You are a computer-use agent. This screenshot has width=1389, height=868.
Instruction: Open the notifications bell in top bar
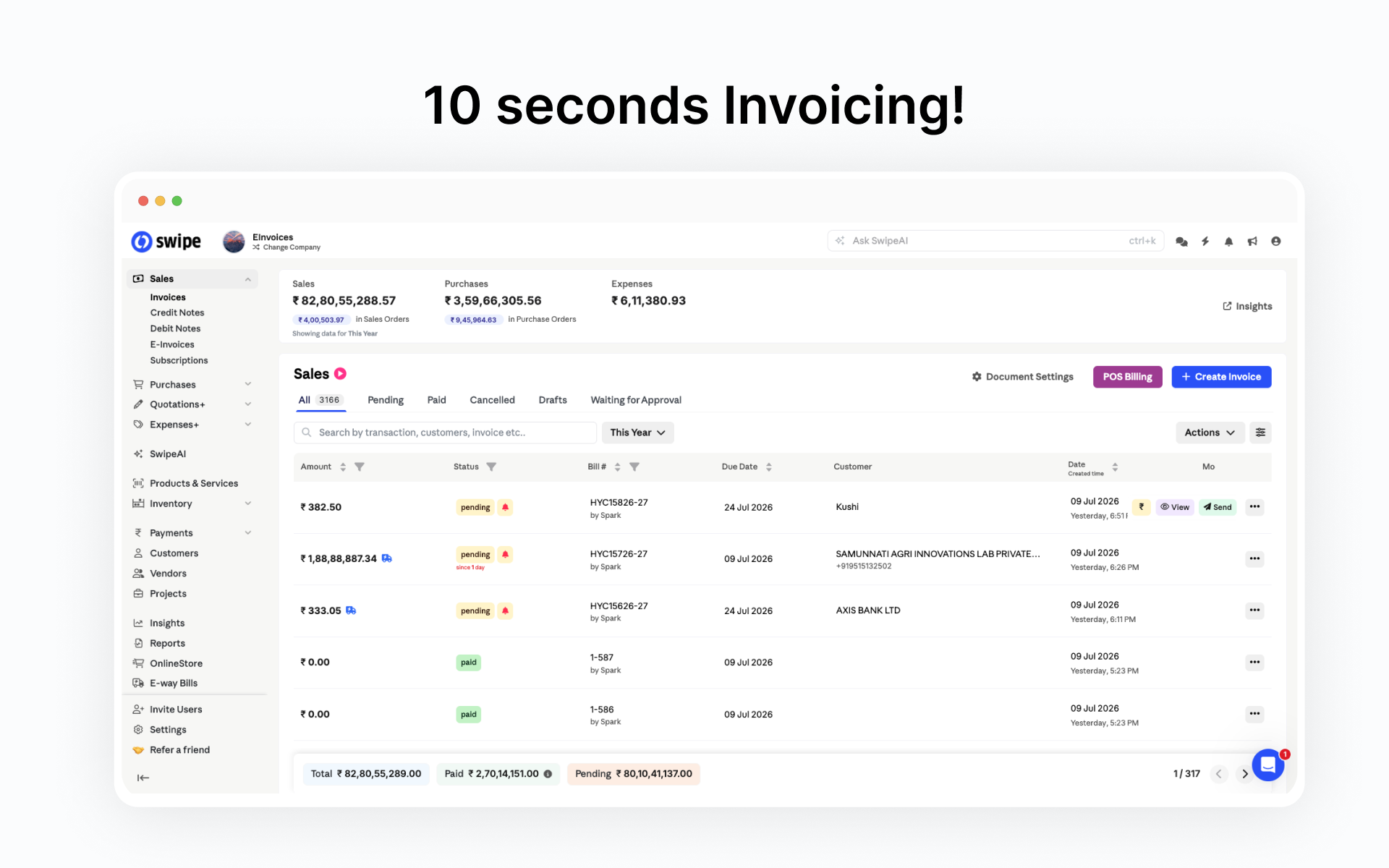(x=1228, y=242)
